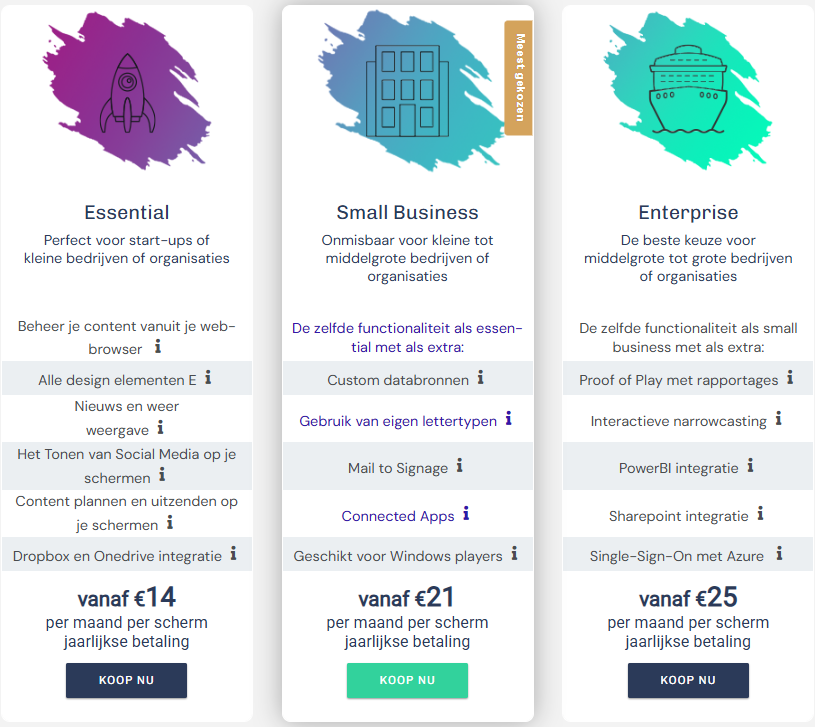The height and width of the screenshot is (727, 815).
Task: Open info for Single-Sign-On met Azure
Action: [x=779, y=552]
